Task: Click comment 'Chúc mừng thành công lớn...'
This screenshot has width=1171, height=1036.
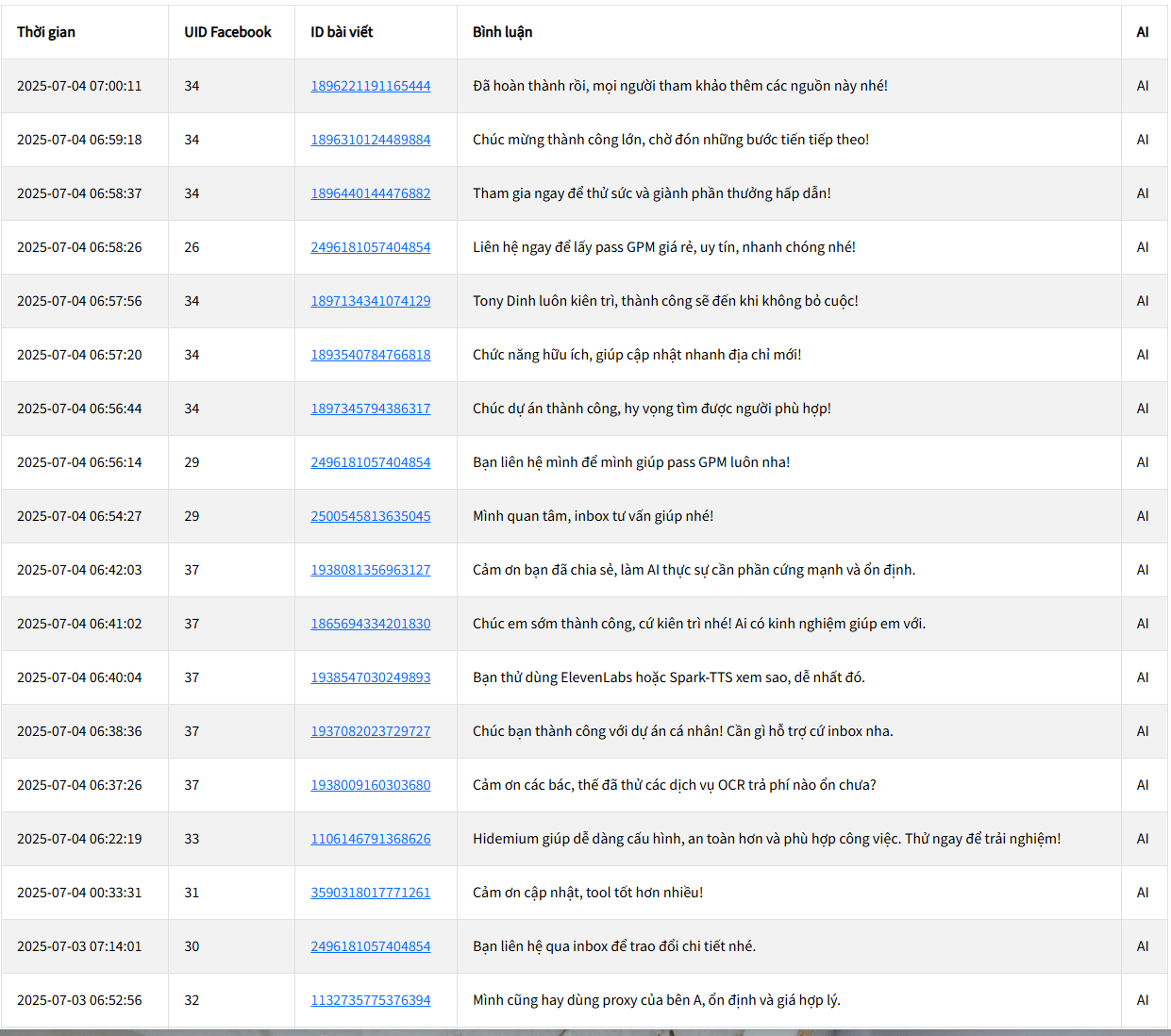Action: pos(671,140)
